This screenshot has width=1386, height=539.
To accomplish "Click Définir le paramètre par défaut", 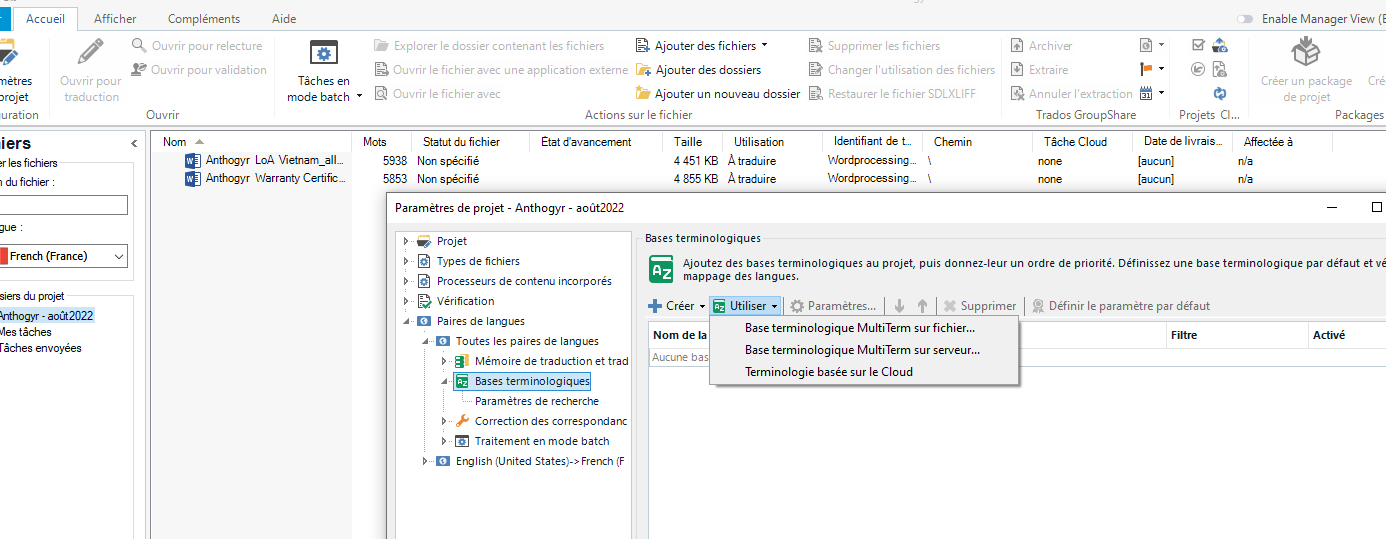I will coord(1120,306).
